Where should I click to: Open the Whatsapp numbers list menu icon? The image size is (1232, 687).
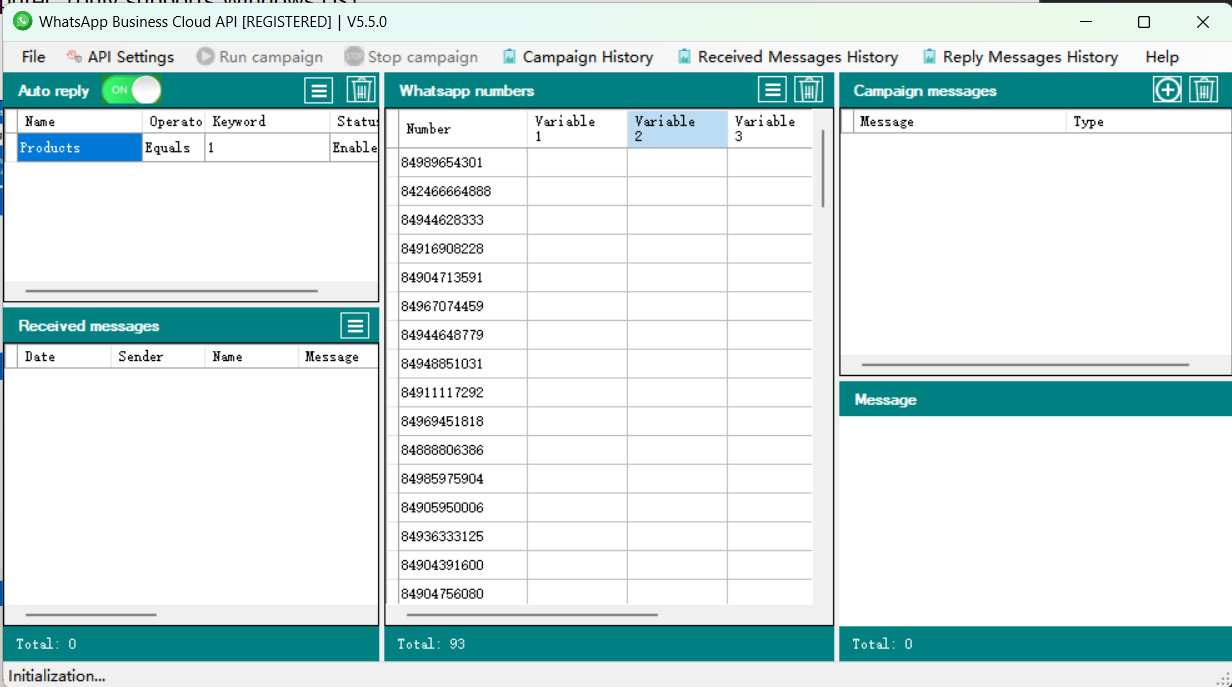[772, 91]
